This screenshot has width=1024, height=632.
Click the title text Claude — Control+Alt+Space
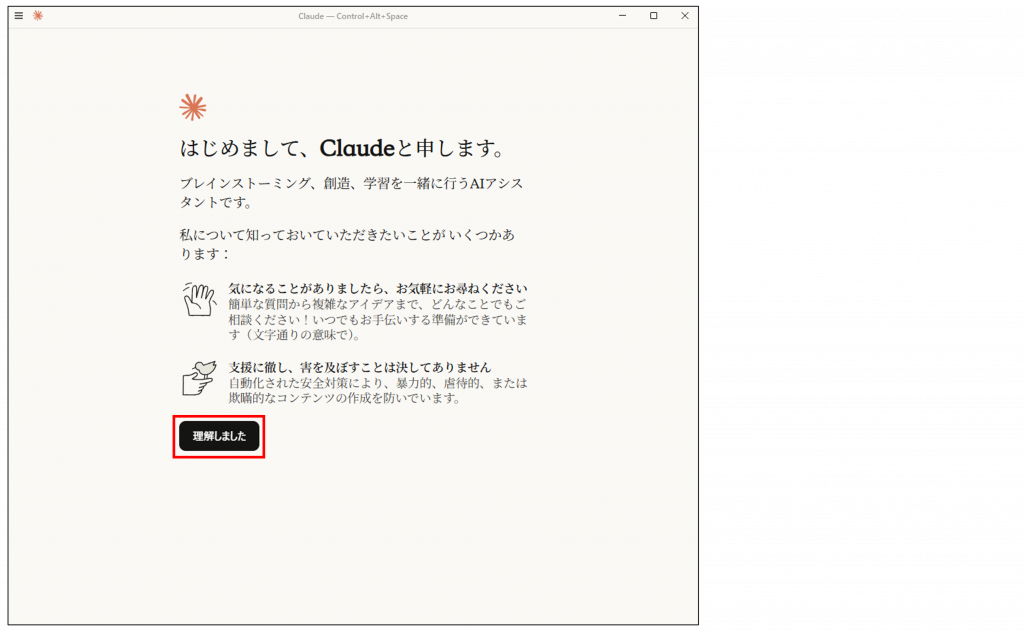point(352,16)
